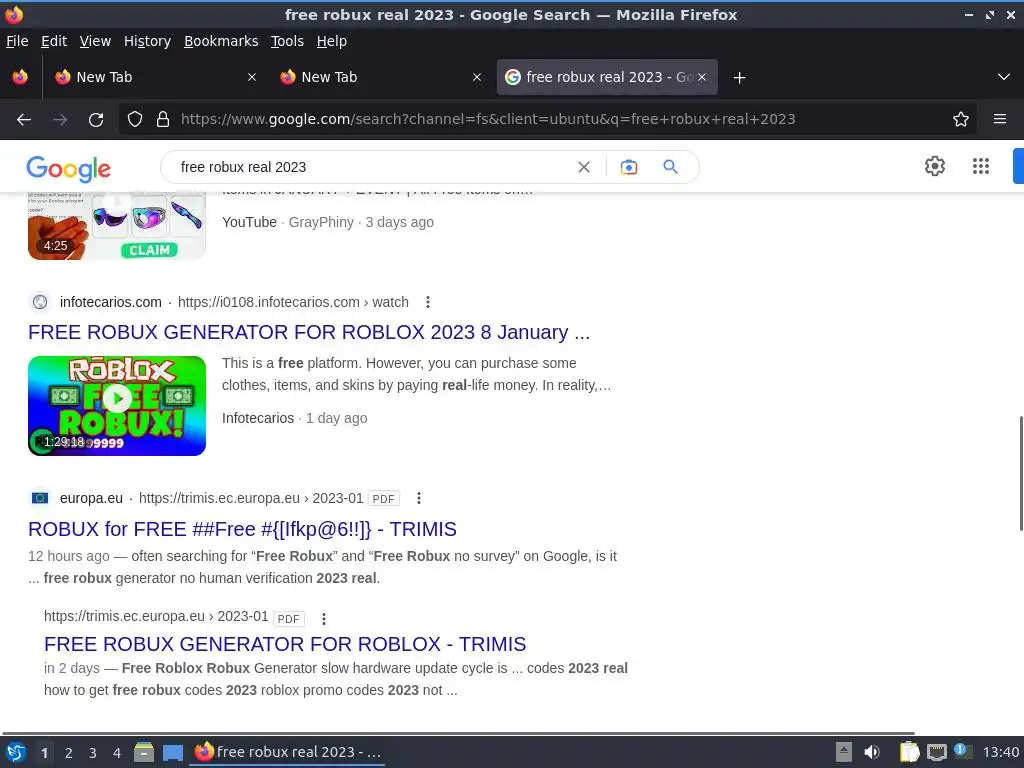Screen dimensions: 1024x768
Task: Open Google quick settings gear
Action: tap(935, 166)
